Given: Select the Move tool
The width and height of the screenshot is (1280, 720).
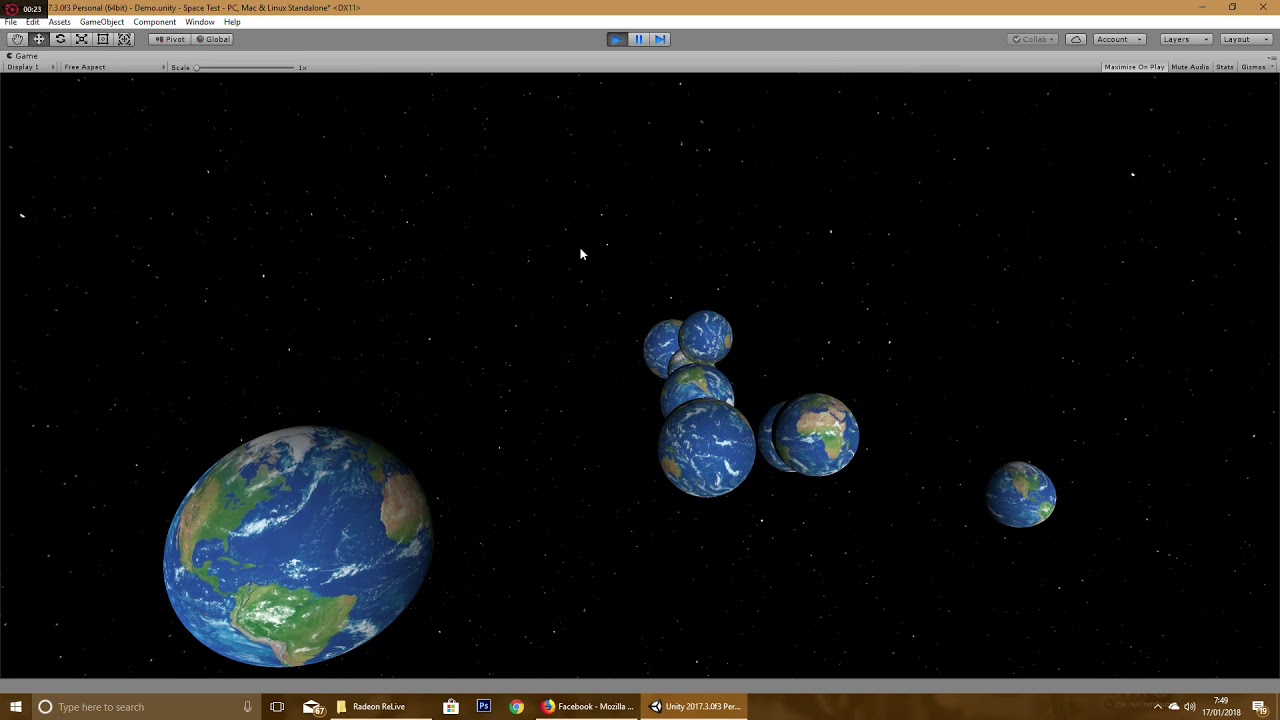Looking at the screenshot, I should pos(39,39).
